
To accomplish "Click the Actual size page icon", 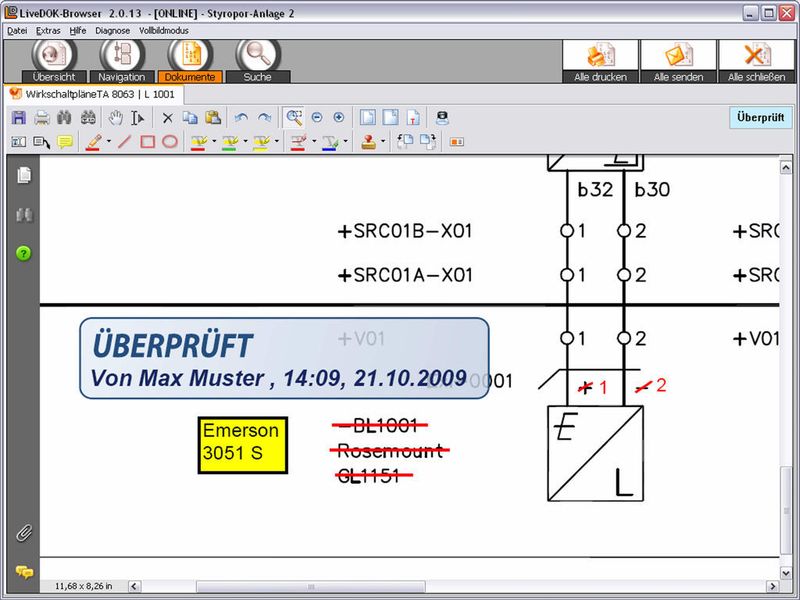I will pyautogui.click(x=413, y=117).
